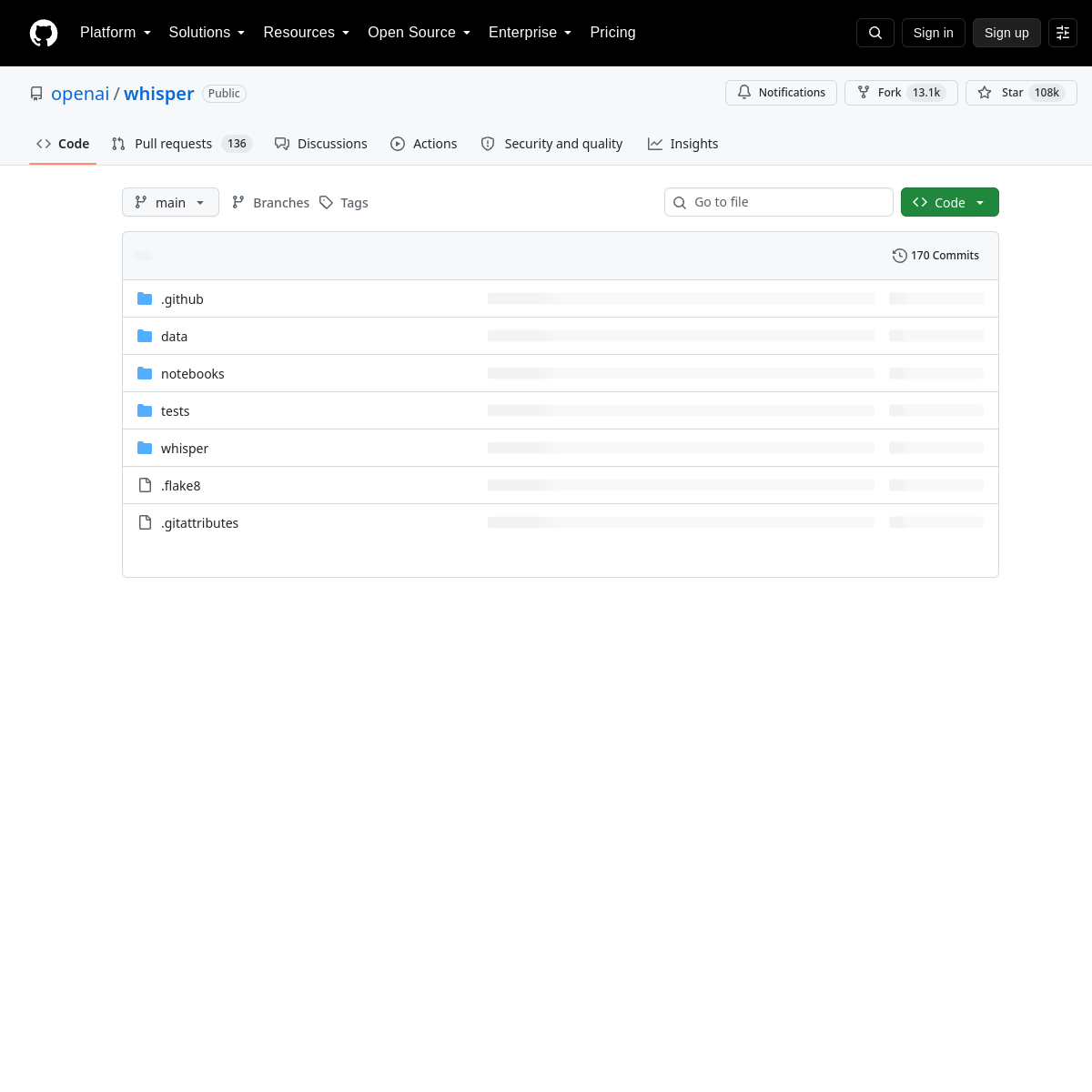This screenshot has width=1092, height=1092.
Task: Open the main branch selector dropdown
Action: [x=170, y=202]
